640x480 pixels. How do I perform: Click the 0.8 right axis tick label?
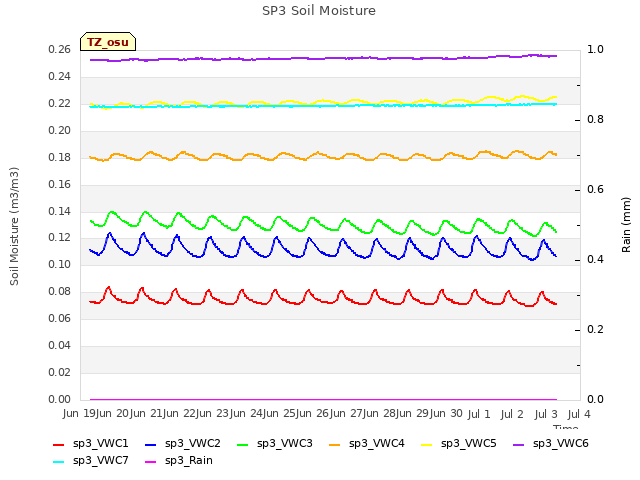(x=595, y=120)
